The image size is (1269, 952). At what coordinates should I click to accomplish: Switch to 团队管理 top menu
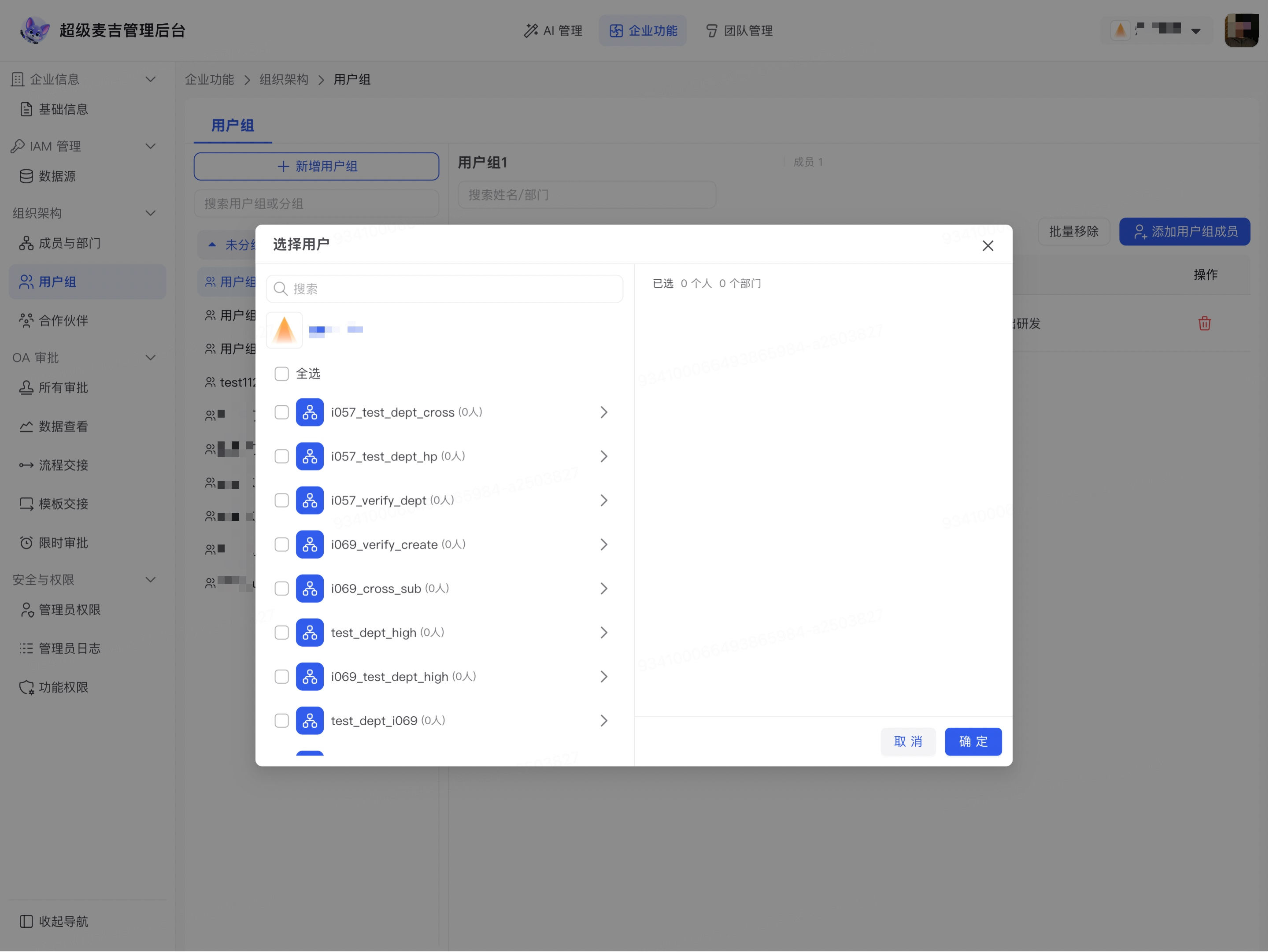coord(739,30)
